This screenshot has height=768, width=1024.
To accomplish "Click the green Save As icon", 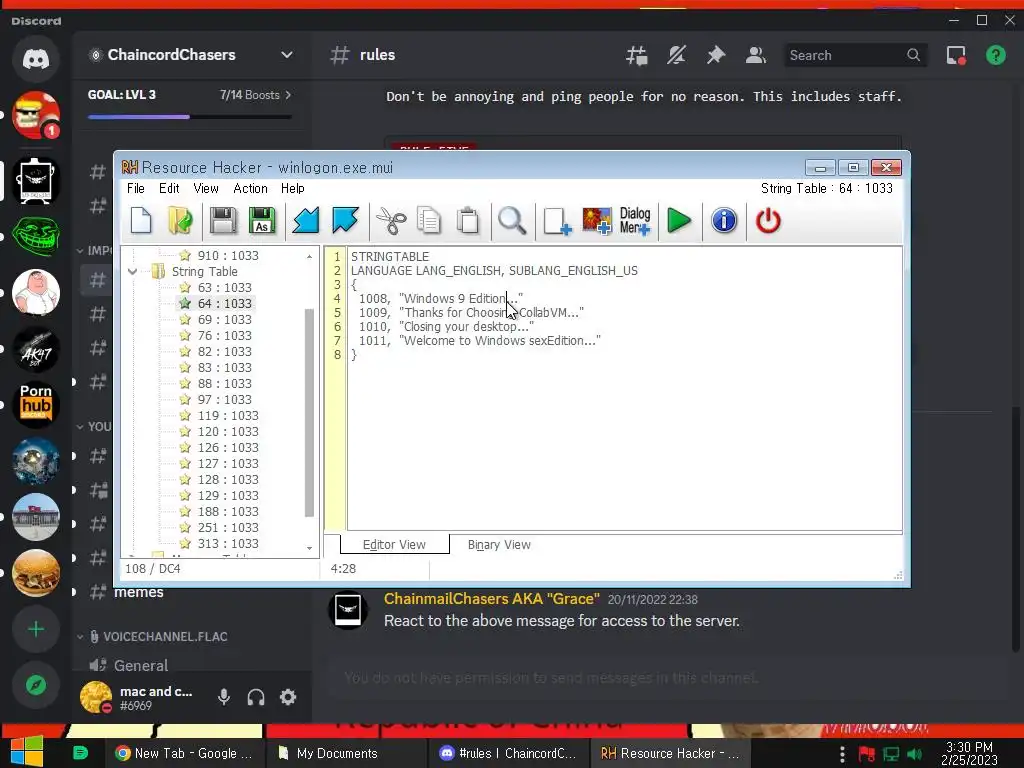I will [262, 221].
